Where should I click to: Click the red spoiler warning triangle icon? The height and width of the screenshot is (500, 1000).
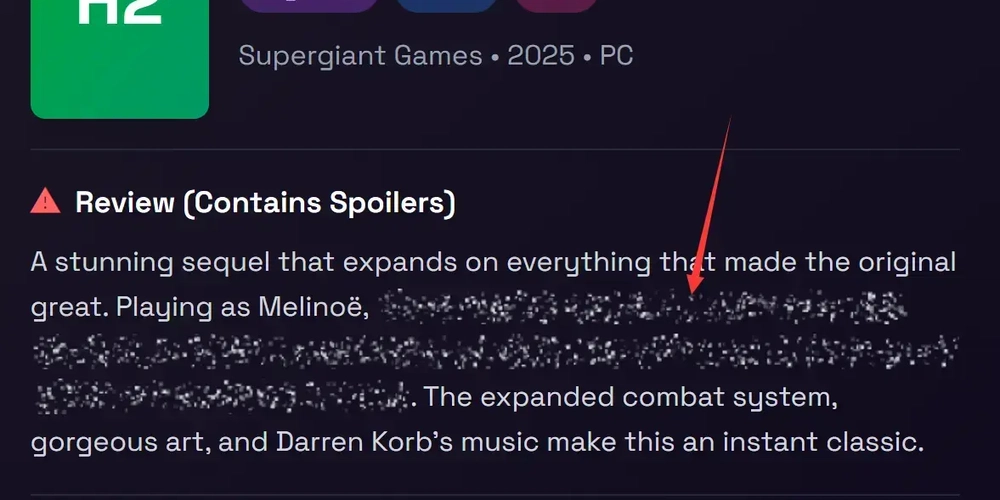[x=45, y=202]
